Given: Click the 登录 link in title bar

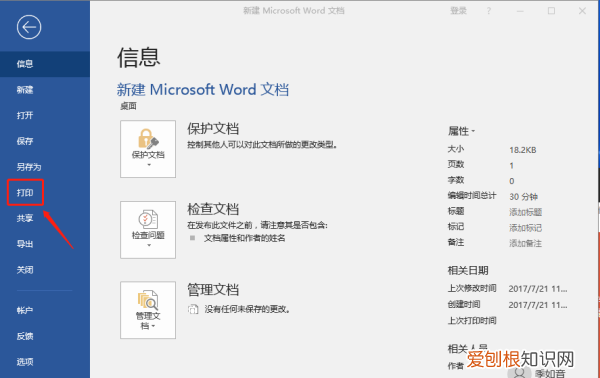Looking at the screenshot, I should [458, 11].
